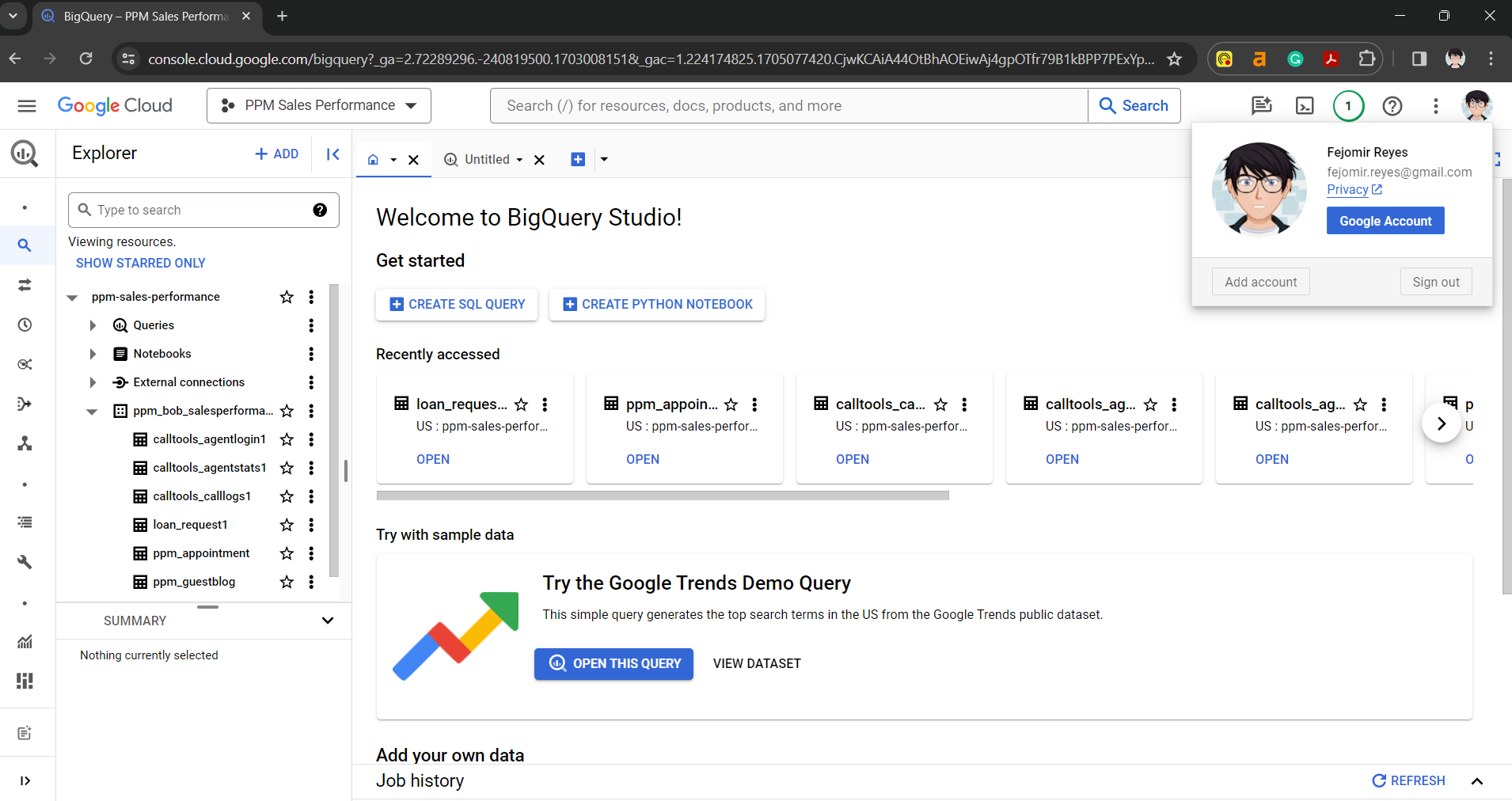Expand the Queries tree node

(x=93, y=325)
